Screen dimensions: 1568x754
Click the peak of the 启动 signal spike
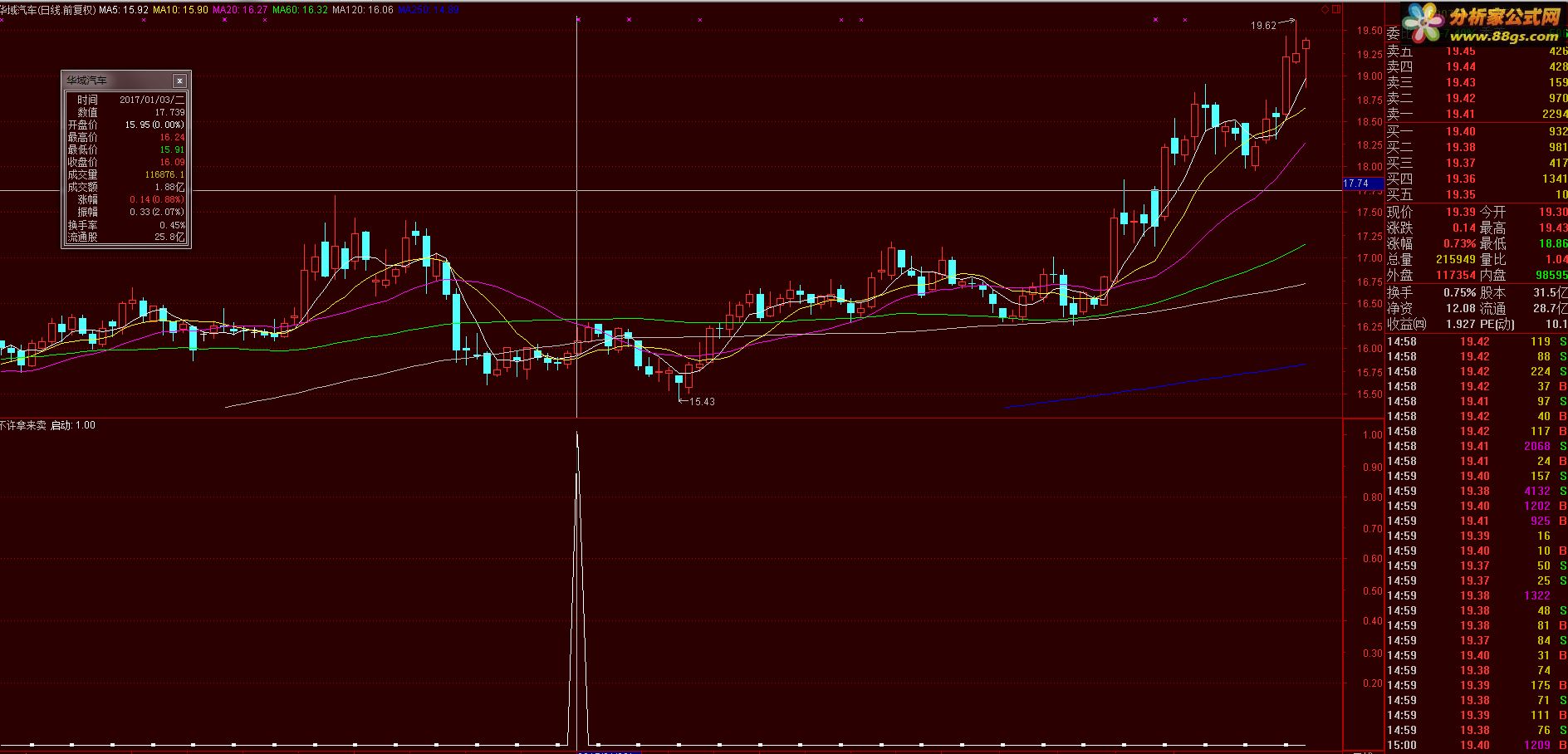(577, 433)
